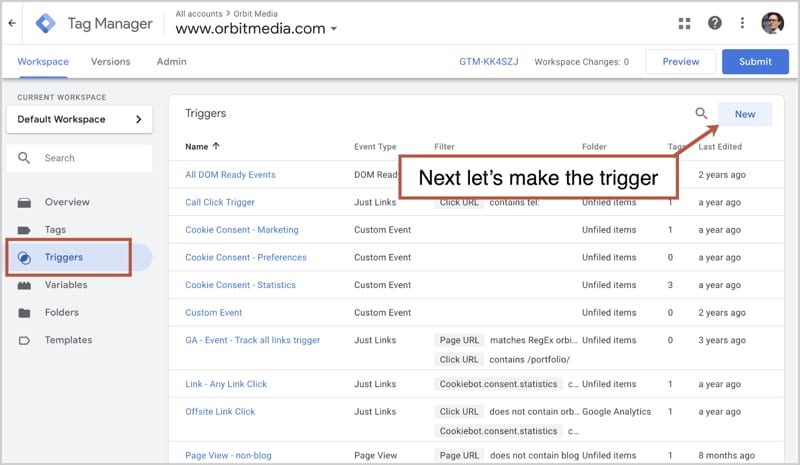
Task: Click the All accounts breadcrumb
Action: click(x=199, y=14)
